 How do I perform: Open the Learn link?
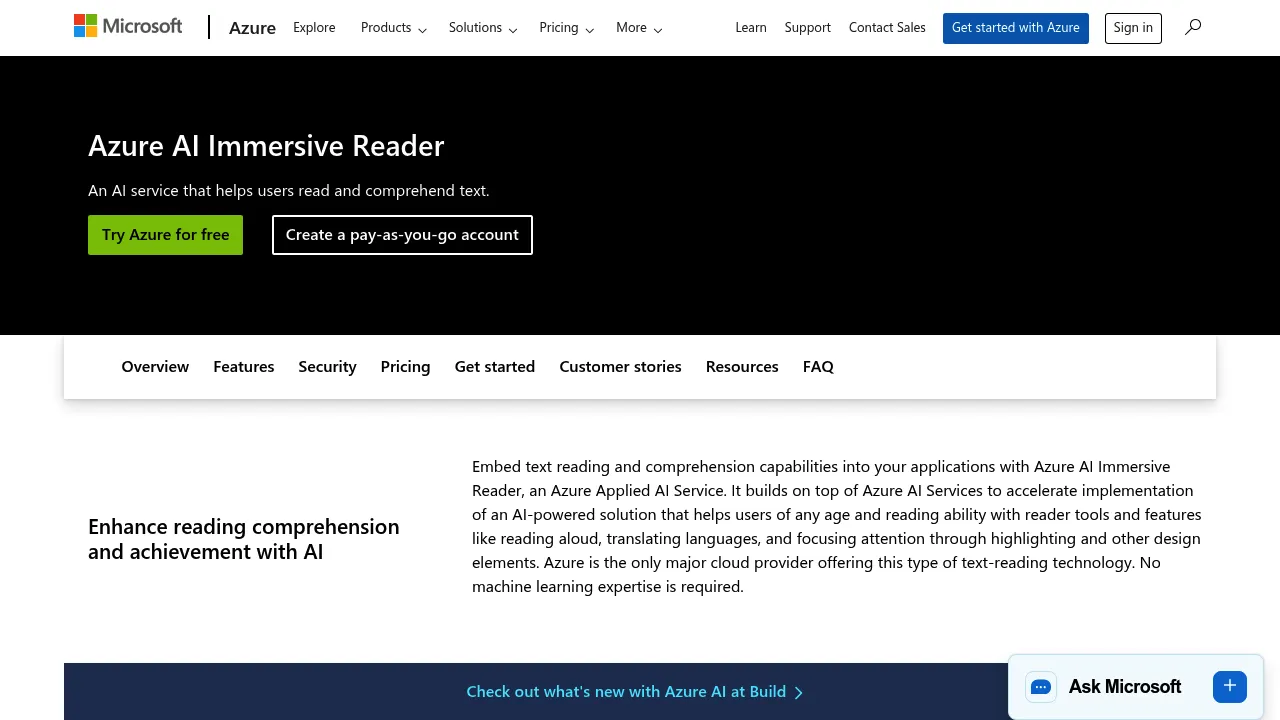click(751, 28)
